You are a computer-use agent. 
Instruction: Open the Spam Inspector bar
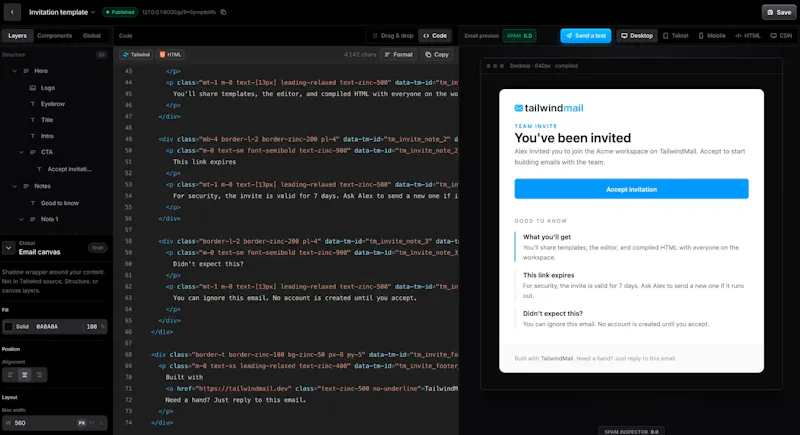631,431
